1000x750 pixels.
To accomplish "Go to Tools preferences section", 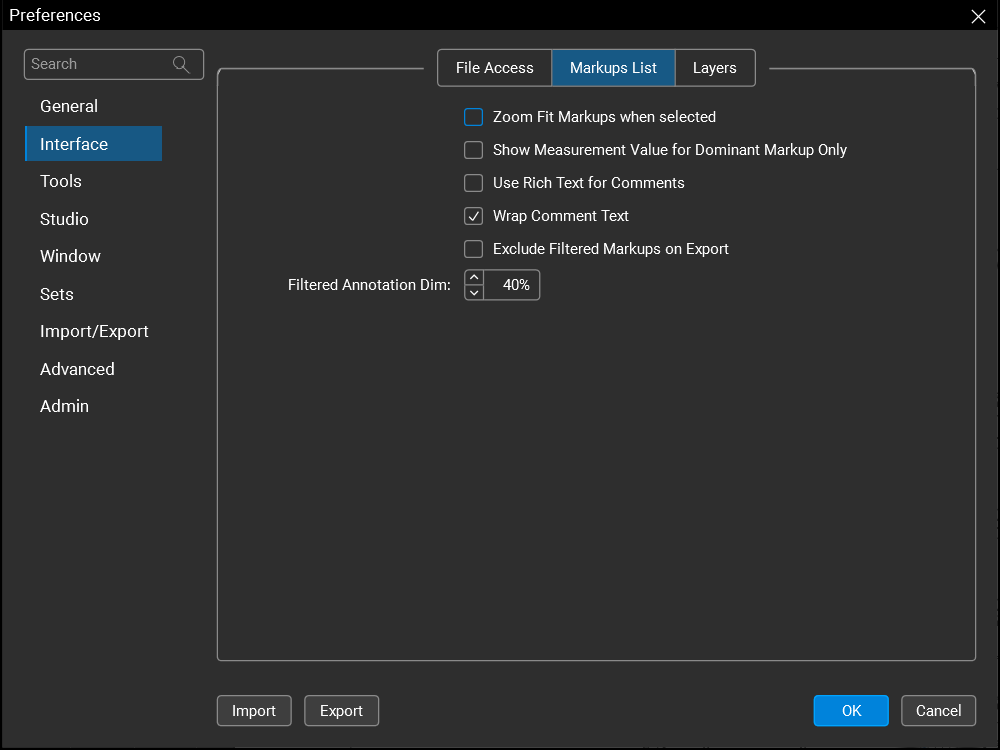I will click(x=61, y=181).
